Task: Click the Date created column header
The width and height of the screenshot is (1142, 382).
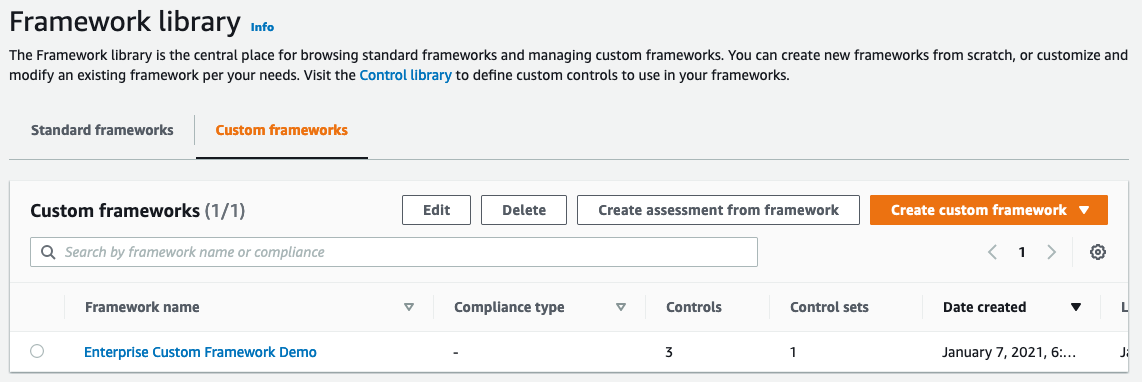Action: click(x=984, y=308)
